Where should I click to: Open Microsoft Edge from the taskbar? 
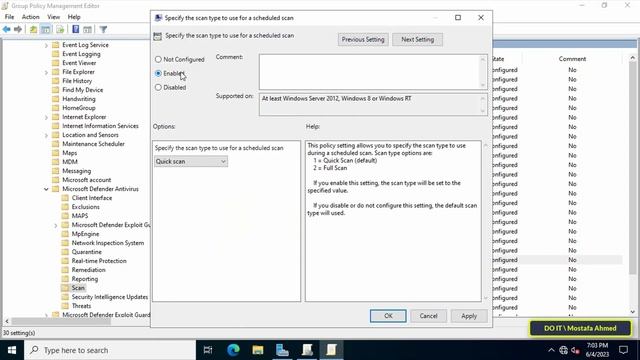pos(233,350)
